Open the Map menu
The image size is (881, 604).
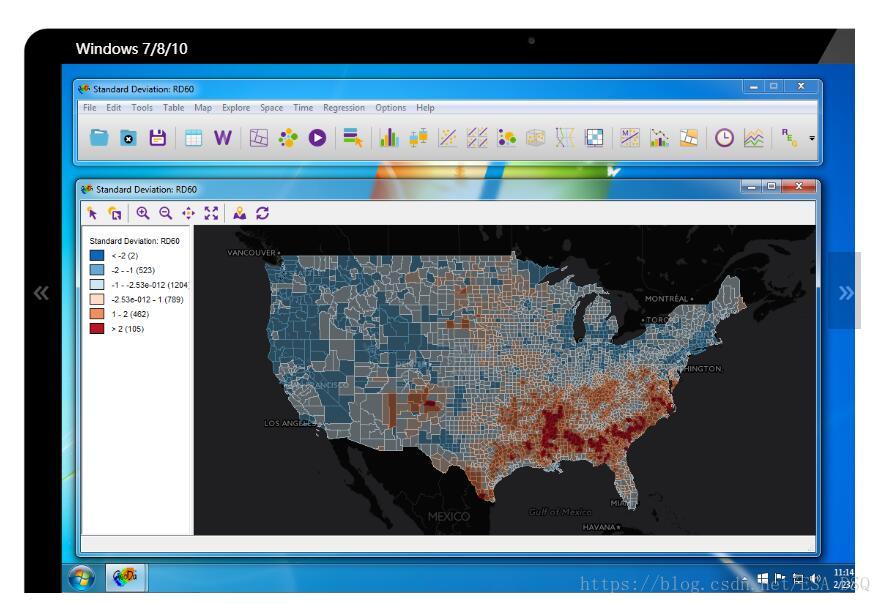click(203, 107)
